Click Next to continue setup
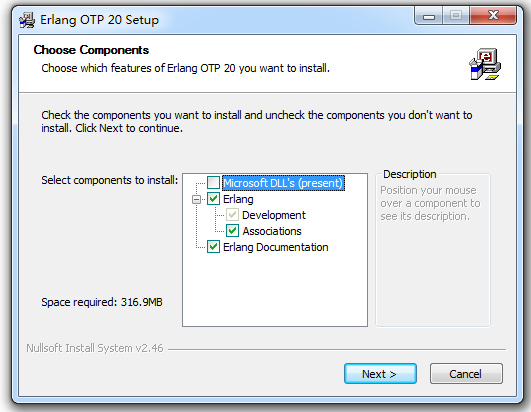This screenshot has width=531, height=412. coord(380,374)
